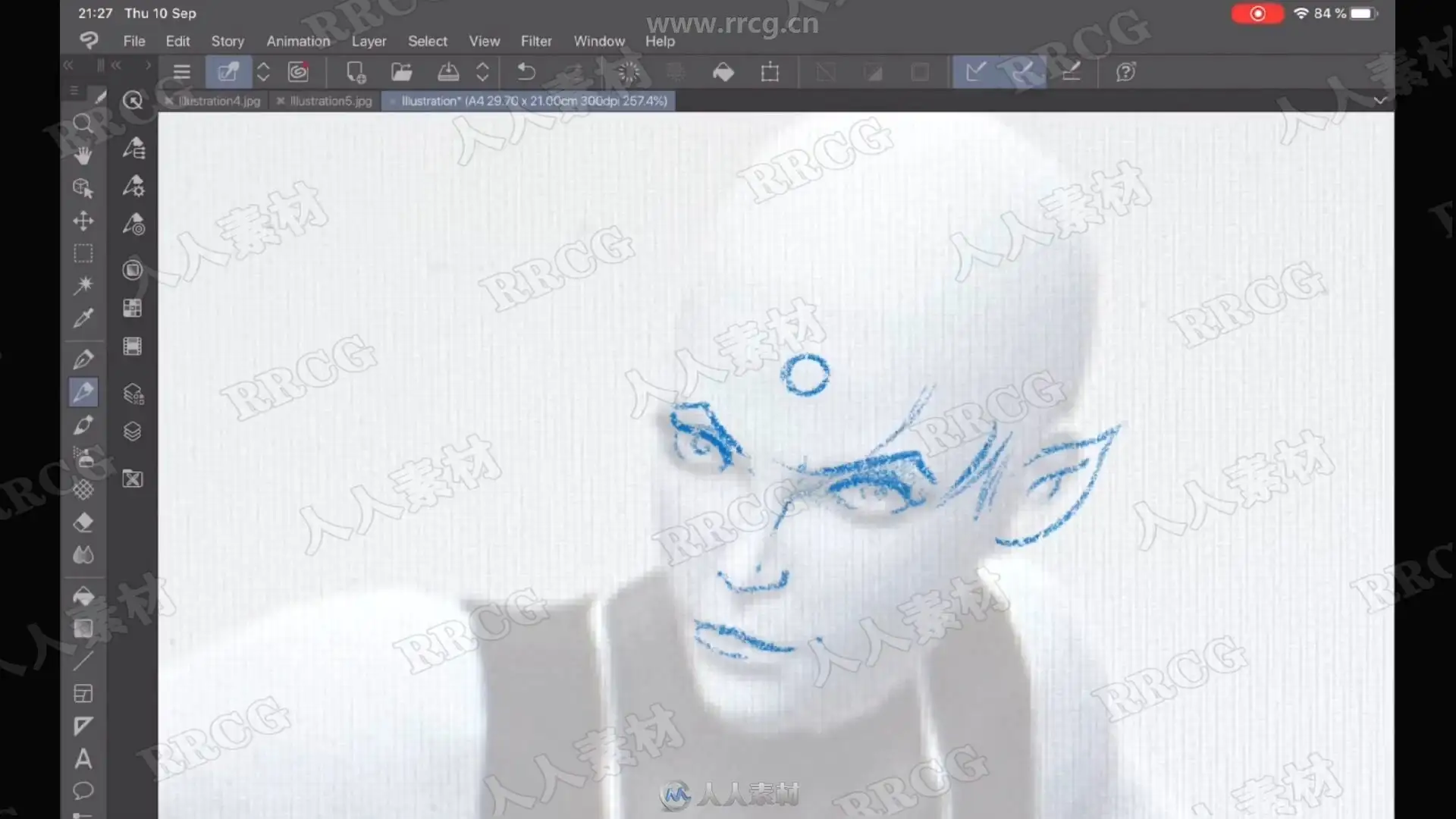Expand the arrows next to save icon
The height and width of the screenshot is (819, 1456).
click(x=482, y=72)
